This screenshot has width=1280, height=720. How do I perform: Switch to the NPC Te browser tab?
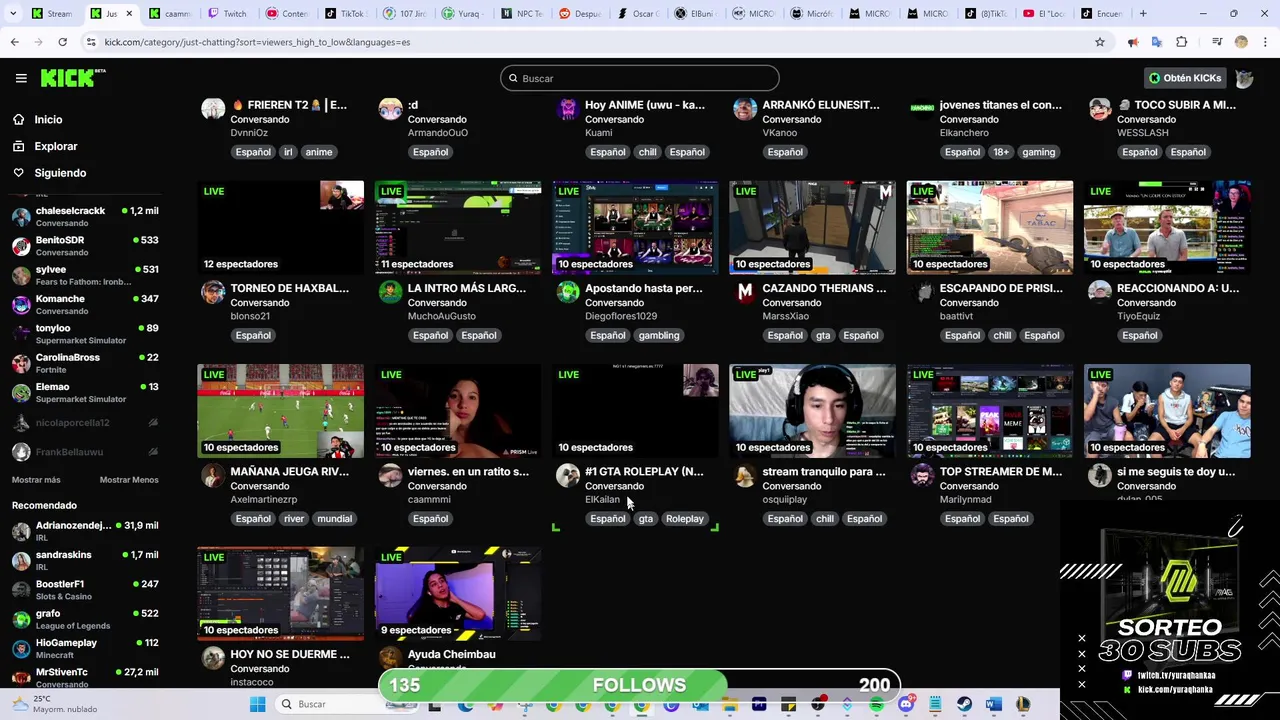point(521,14)
